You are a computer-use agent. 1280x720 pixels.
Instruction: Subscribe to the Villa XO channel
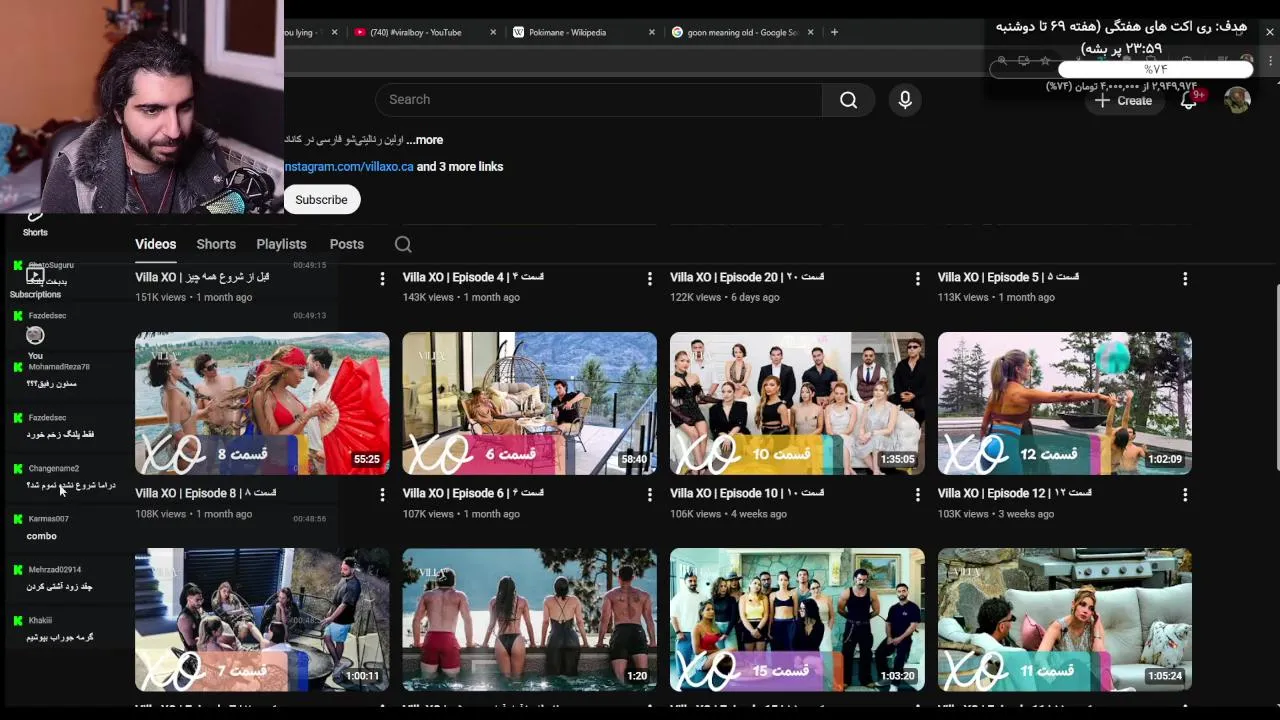point(321,200)
